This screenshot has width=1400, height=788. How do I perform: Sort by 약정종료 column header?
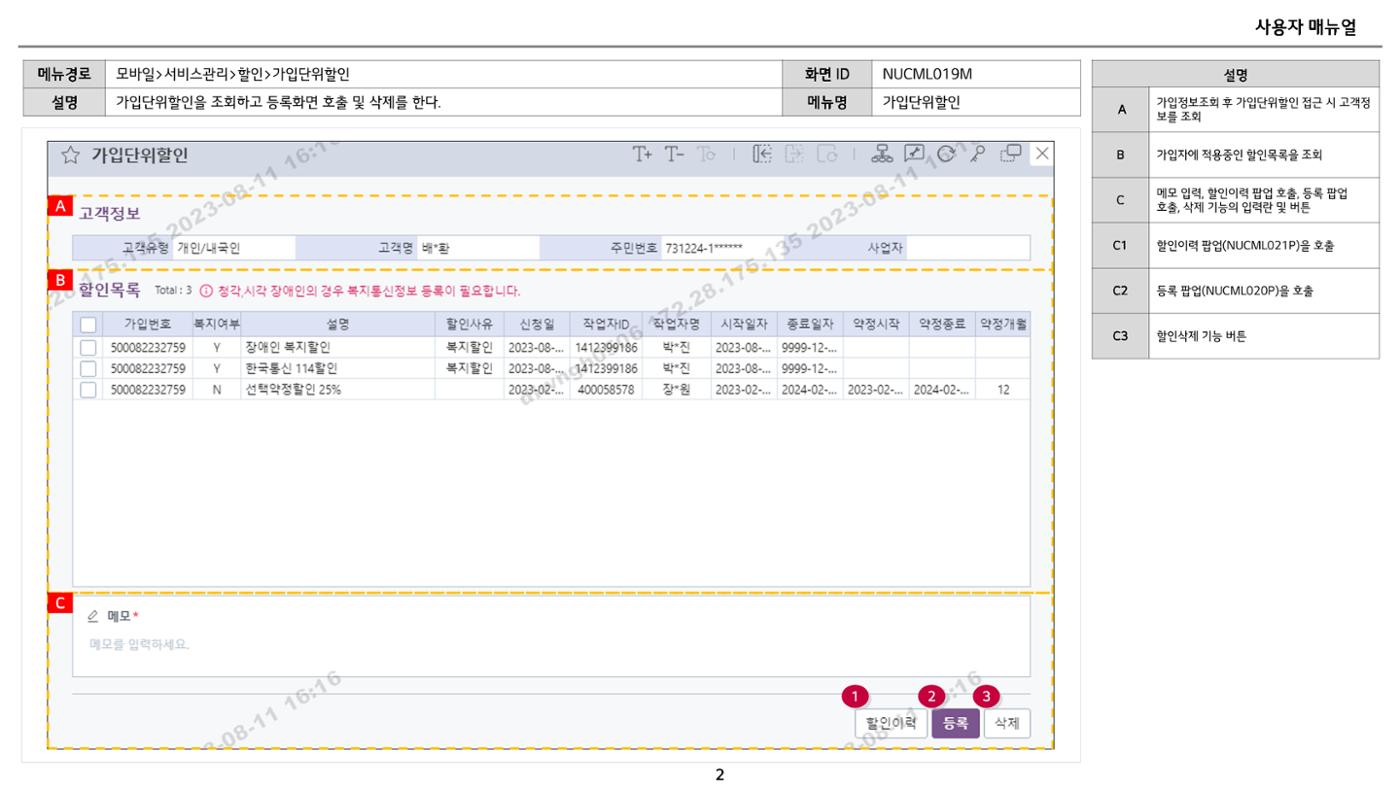tap(942, 324)
